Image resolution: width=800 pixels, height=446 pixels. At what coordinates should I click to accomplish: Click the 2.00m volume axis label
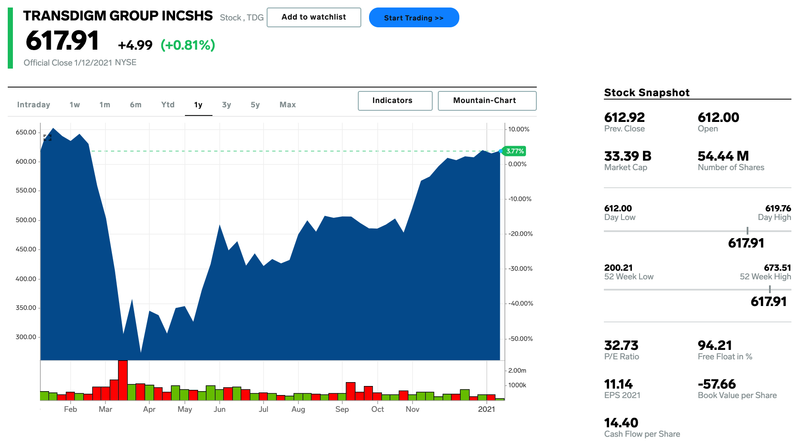pyautogui.click(x=517, y=370)
